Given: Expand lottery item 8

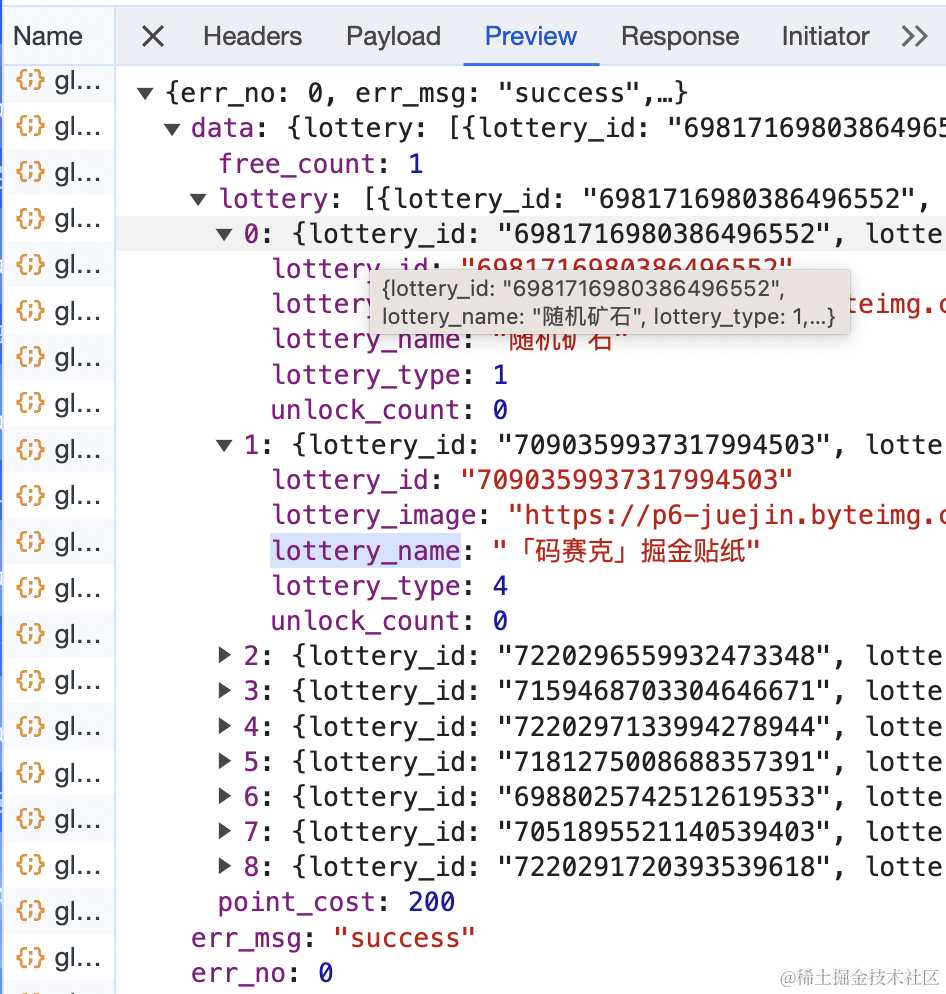Looking at the screenshot, I should (x=224, y=866).
